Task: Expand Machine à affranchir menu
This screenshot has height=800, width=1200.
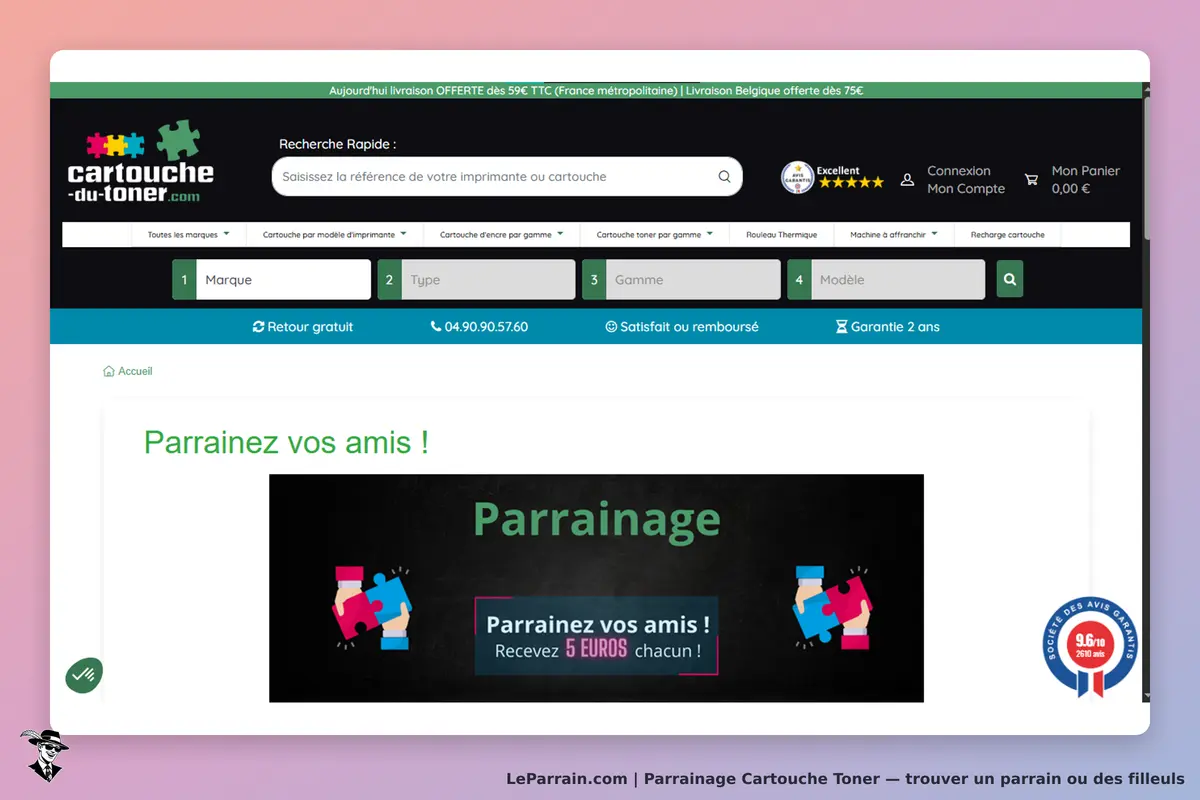Action: 894,235
